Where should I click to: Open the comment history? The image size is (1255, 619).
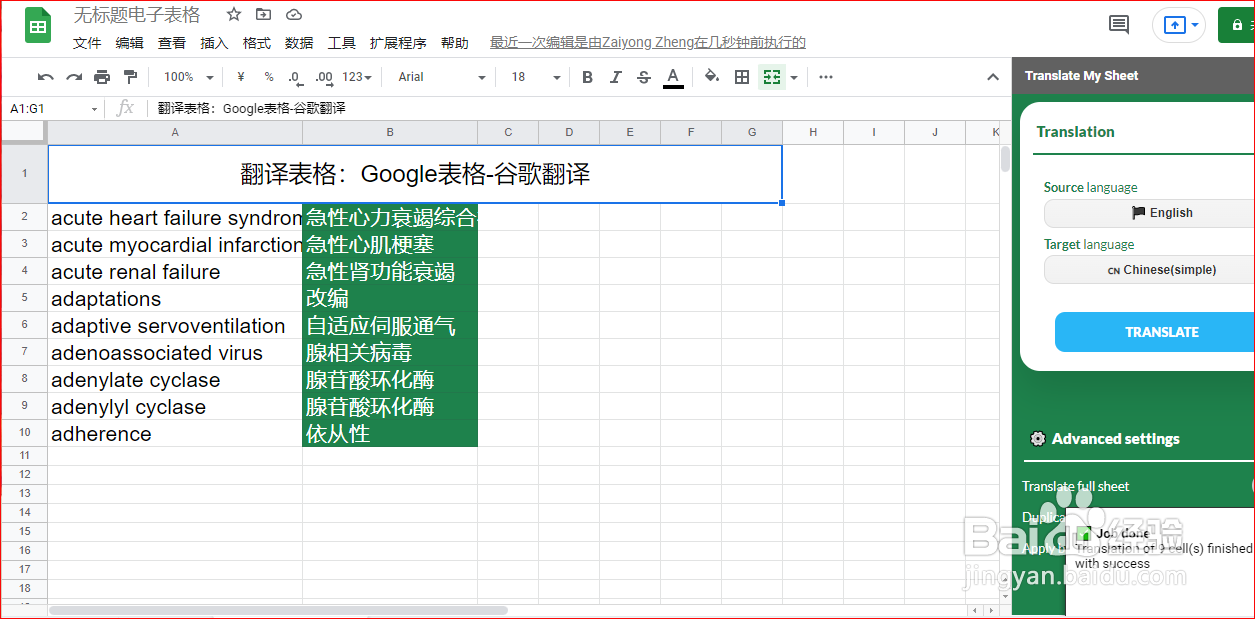pos(1119,25)
